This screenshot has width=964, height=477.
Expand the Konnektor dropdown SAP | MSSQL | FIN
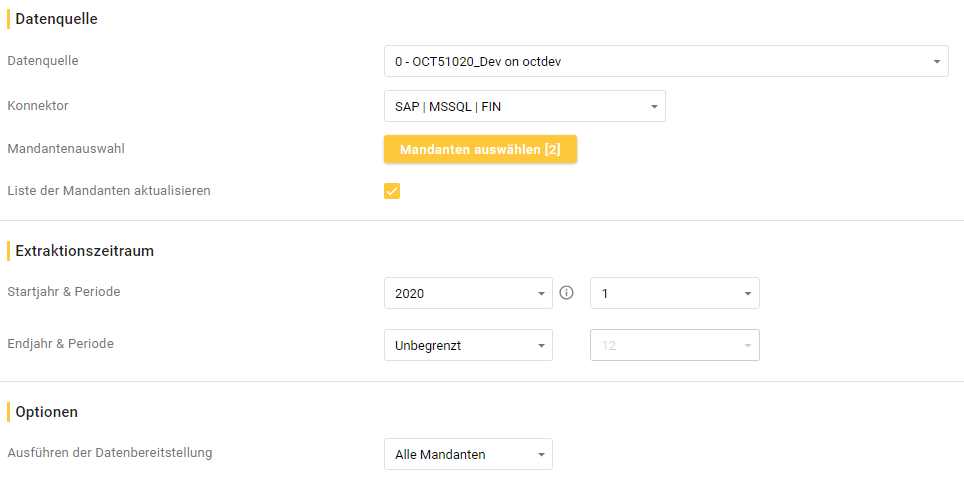pos(524,106)
